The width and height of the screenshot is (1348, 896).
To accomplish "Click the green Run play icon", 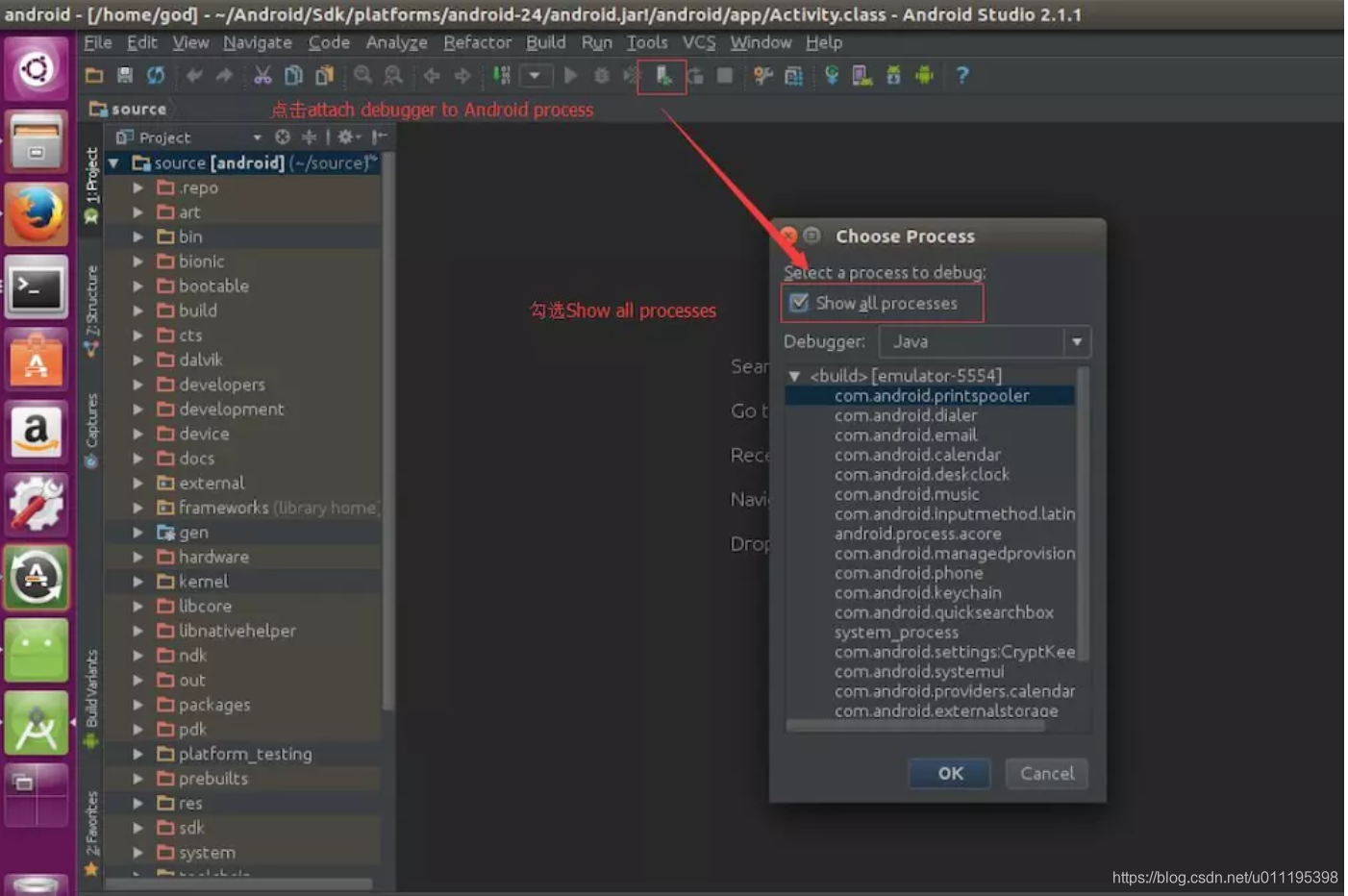I will 570,75.
